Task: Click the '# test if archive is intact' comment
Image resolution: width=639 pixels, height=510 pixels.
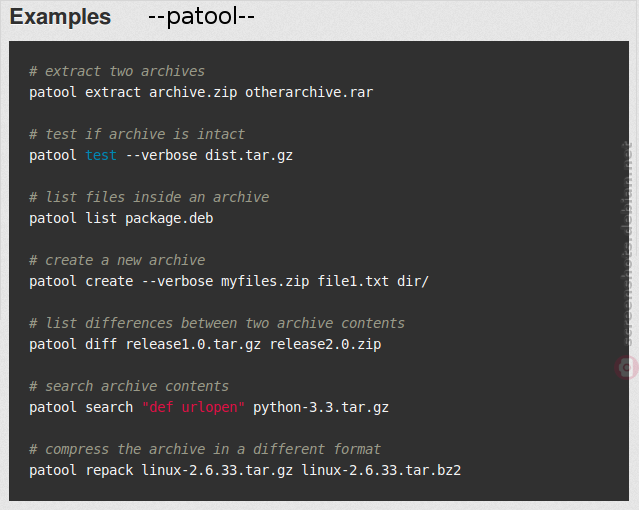Action: pyautogui.click(x=137, y=134)
